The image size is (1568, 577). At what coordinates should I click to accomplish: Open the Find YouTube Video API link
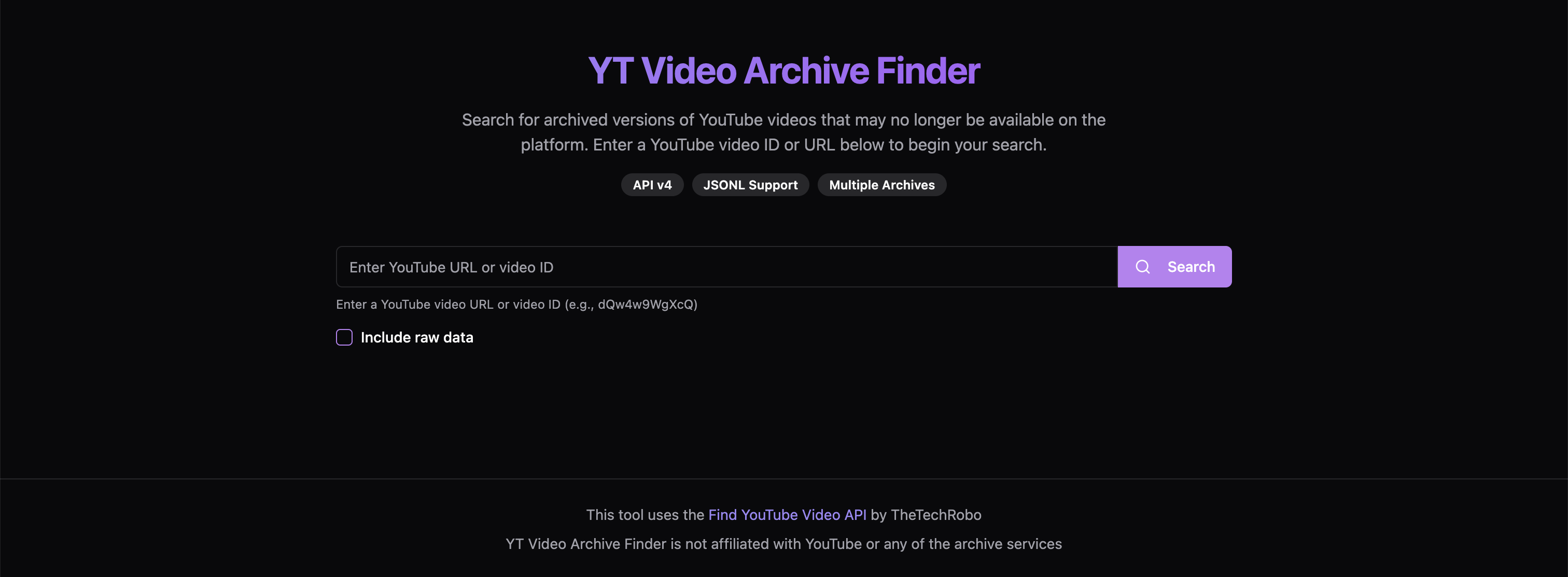click(787, 515)
